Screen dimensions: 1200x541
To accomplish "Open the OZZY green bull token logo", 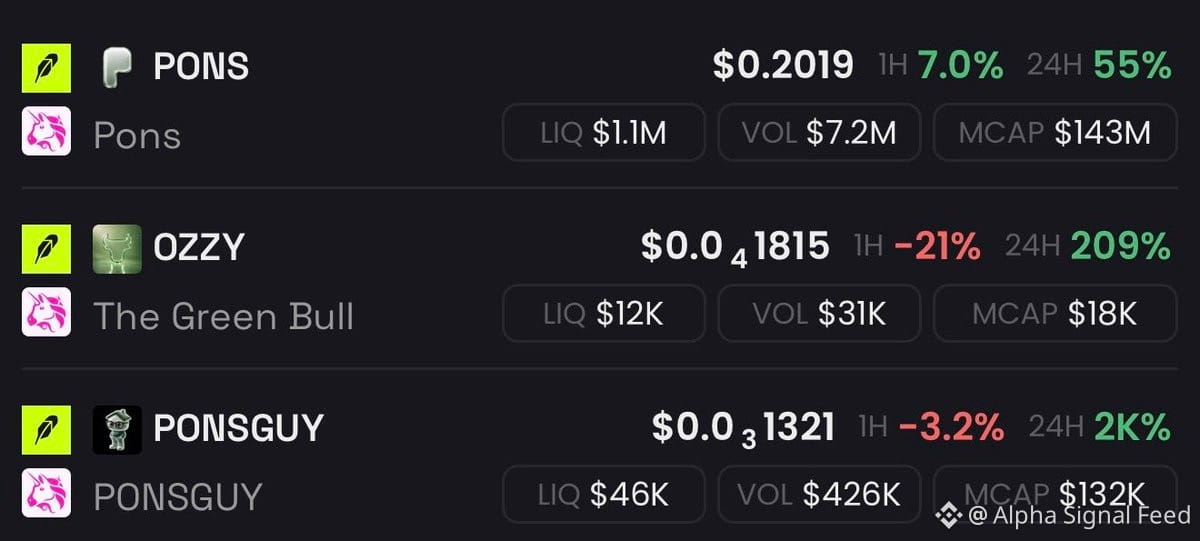I will [x=117, y=249].
